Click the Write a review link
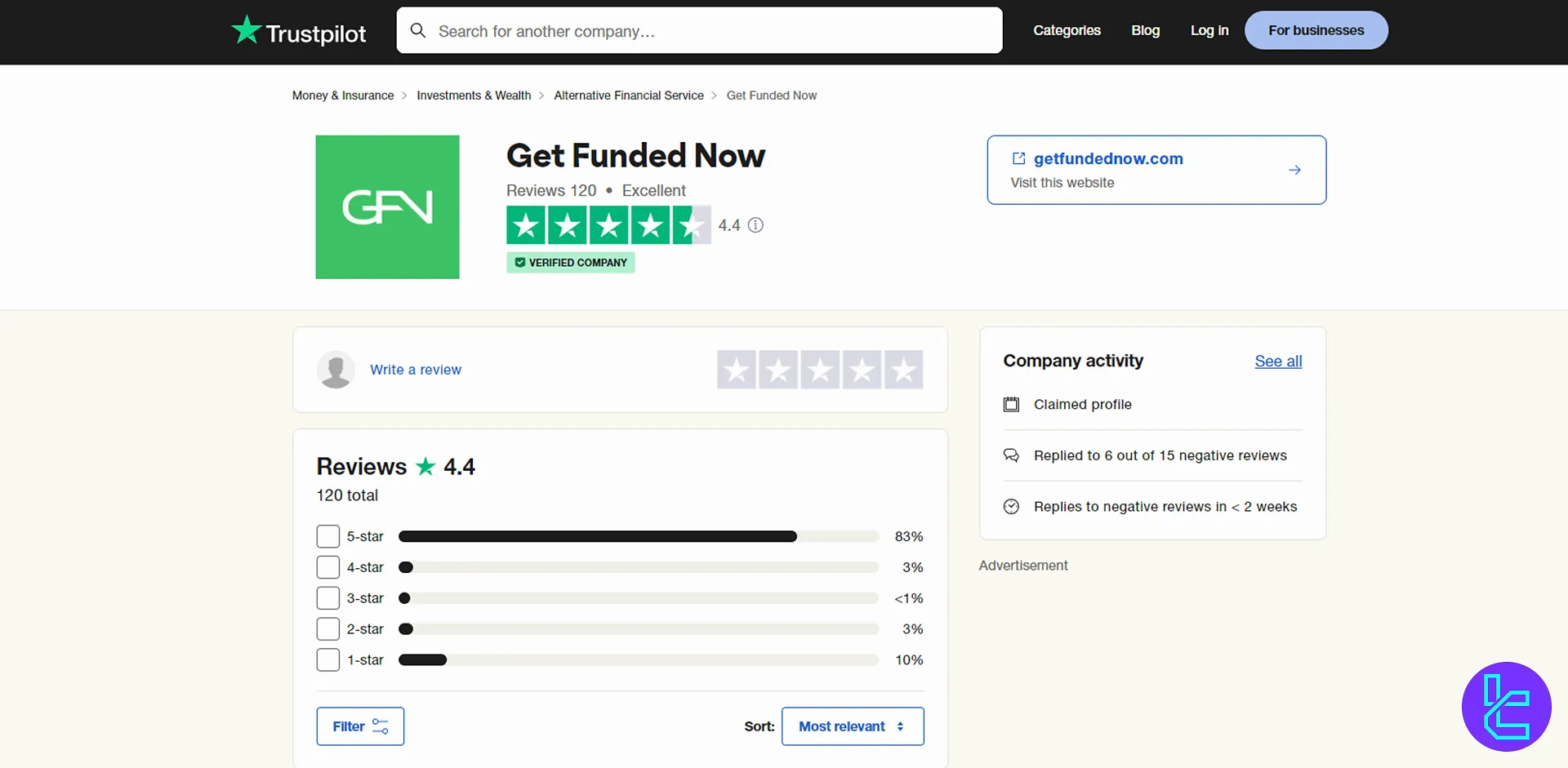The height and width of the screenshot is (768, 1568). 416,370
